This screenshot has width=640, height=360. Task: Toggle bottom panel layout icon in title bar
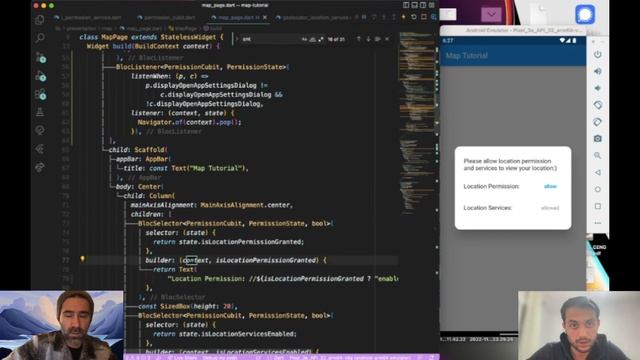414,5
